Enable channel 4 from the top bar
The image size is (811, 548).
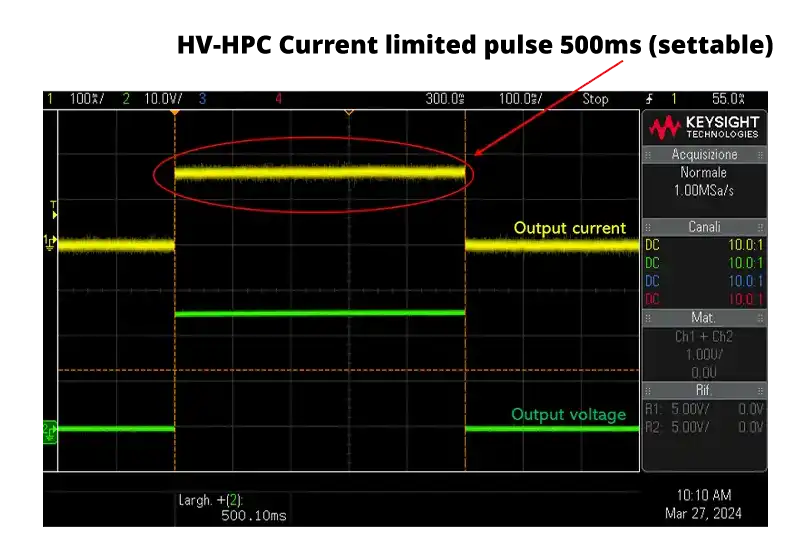pyautogui.click(x=278, y=99)
